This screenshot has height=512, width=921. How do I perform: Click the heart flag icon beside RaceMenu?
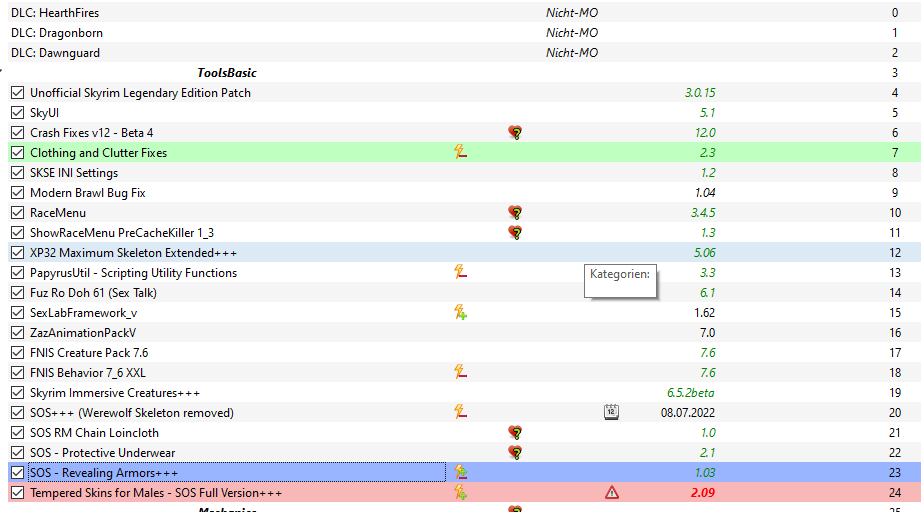[x=515, y=213]
